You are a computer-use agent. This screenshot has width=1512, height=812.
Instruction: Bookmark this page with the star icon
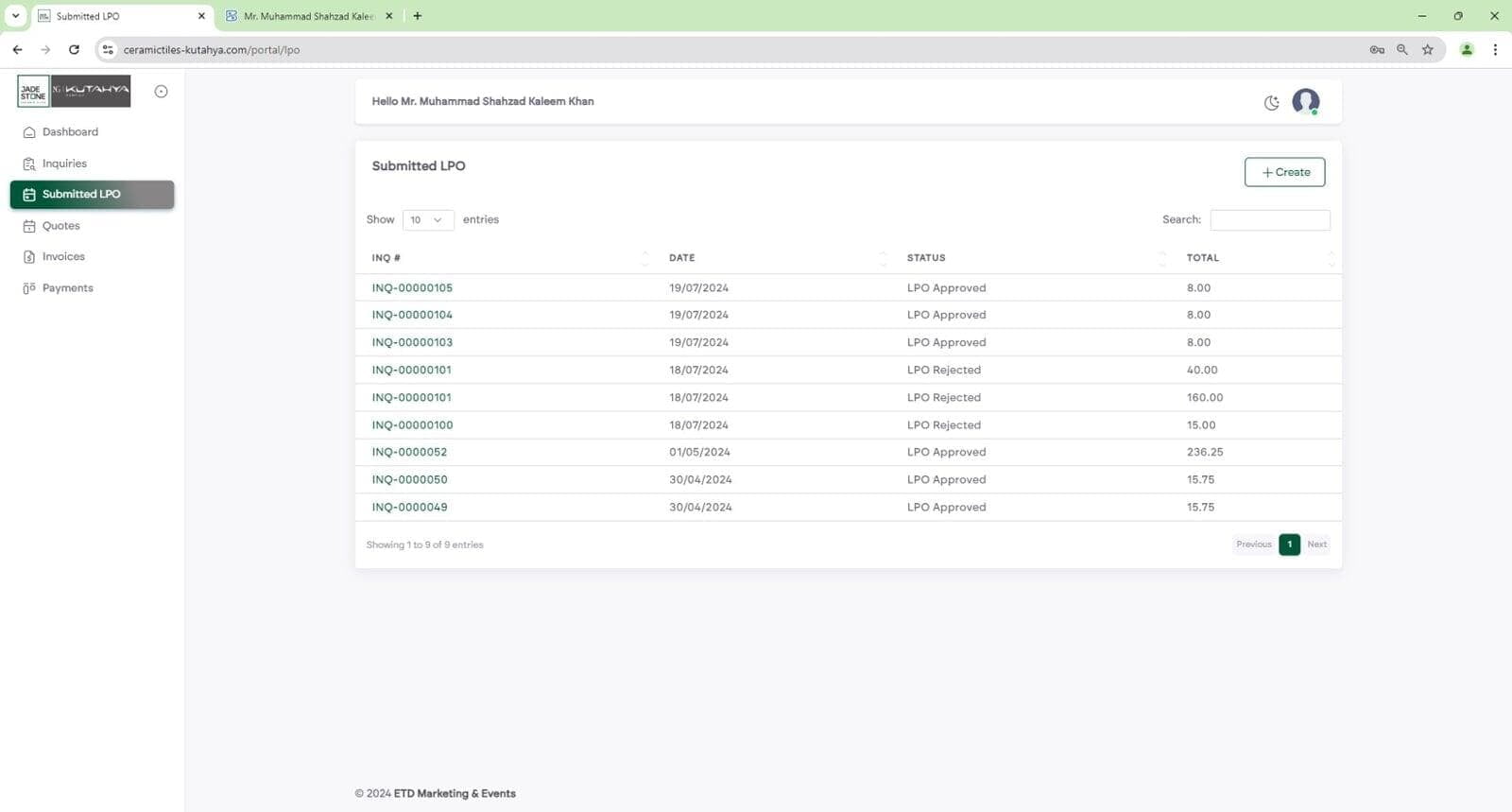[x=1428, y=50]
